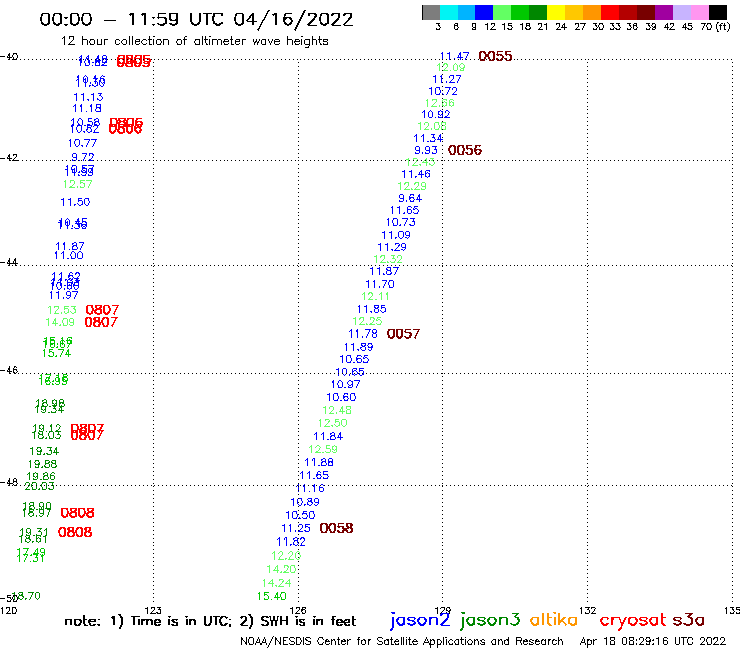Click the NOAA/NESDIS credit line

(402, 641)
